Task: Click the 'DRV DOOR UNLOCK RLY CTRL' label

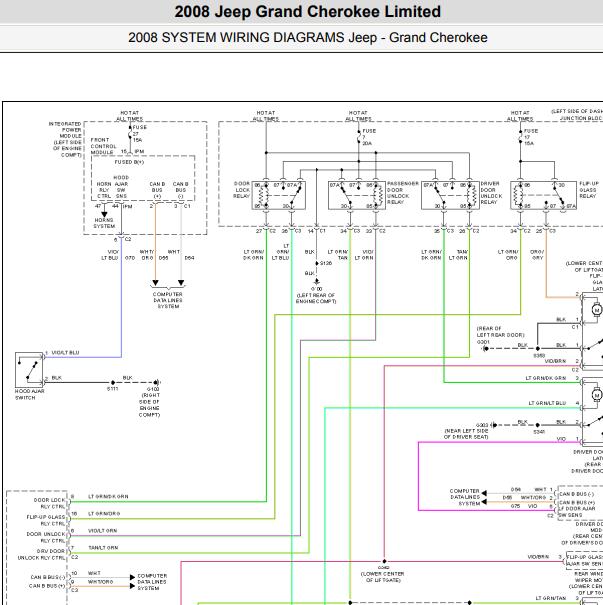Action: pyautogui.click(x=41, y=554)
